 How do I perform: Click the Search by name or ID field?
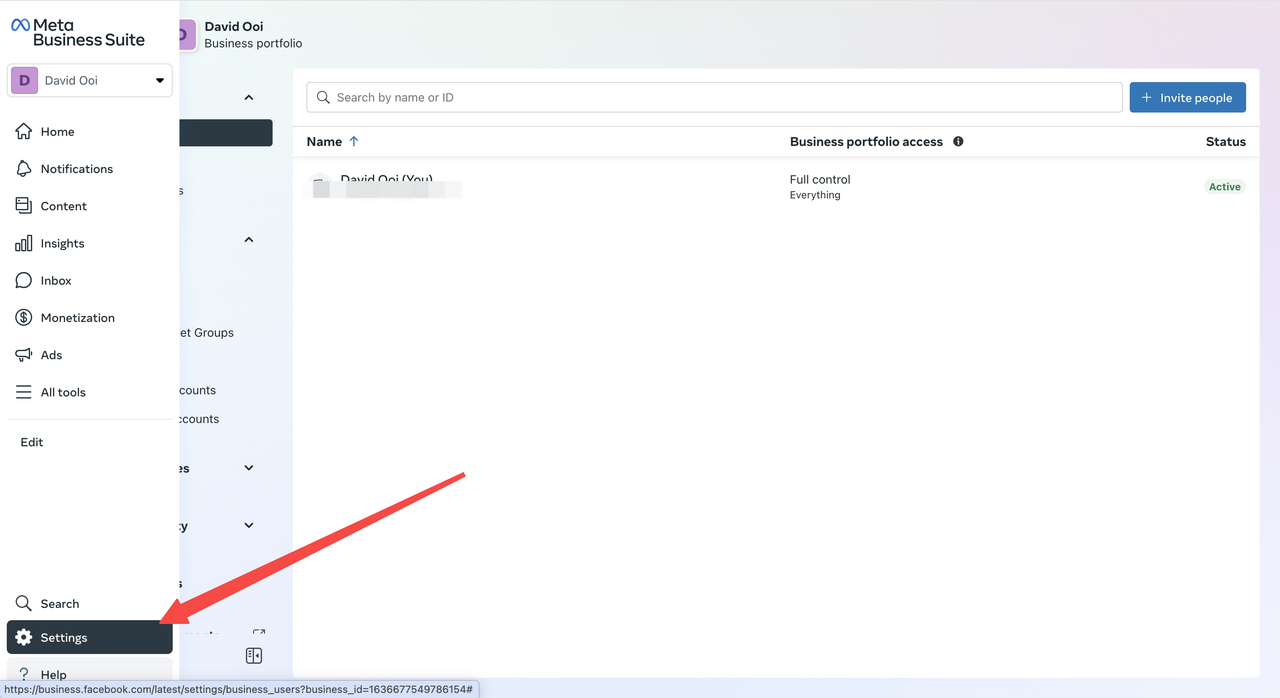pos(714,98)
